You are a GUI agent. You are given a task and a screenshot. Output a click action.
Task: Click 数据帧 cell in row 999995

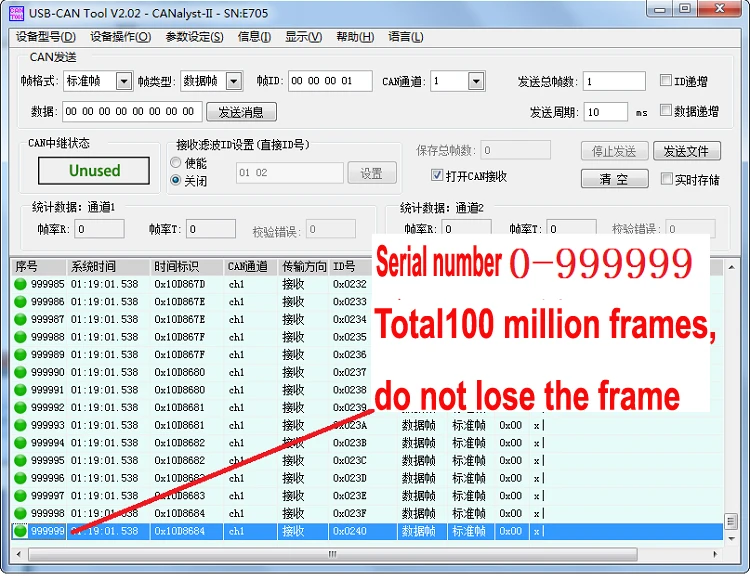[x=419, y=460]
